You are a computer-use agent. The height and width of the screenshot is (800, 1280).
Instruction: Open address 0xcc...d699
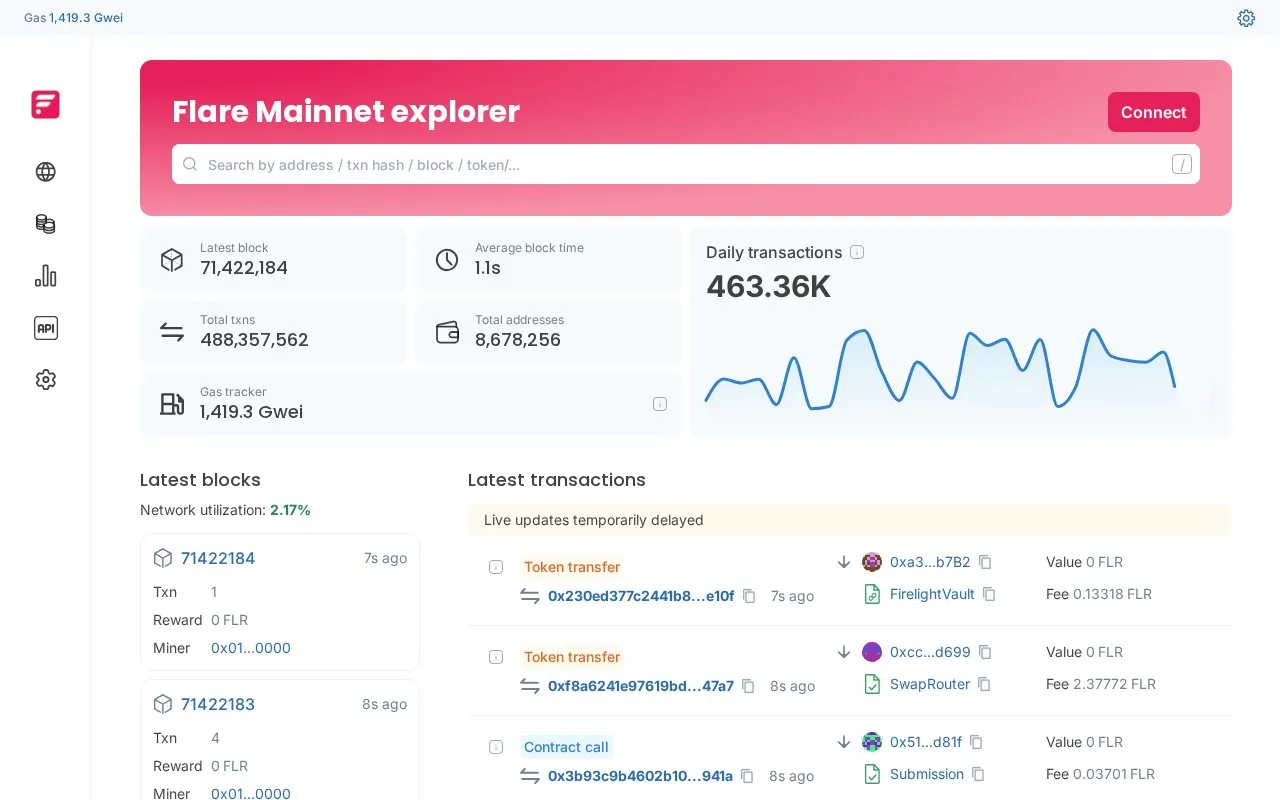pyautogui.click(x=930, y=652)
